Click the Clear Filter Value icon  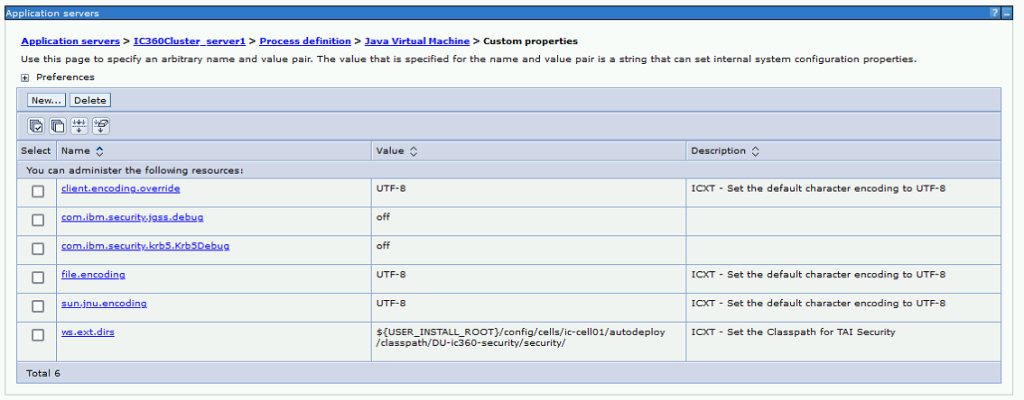click(101, 126)
